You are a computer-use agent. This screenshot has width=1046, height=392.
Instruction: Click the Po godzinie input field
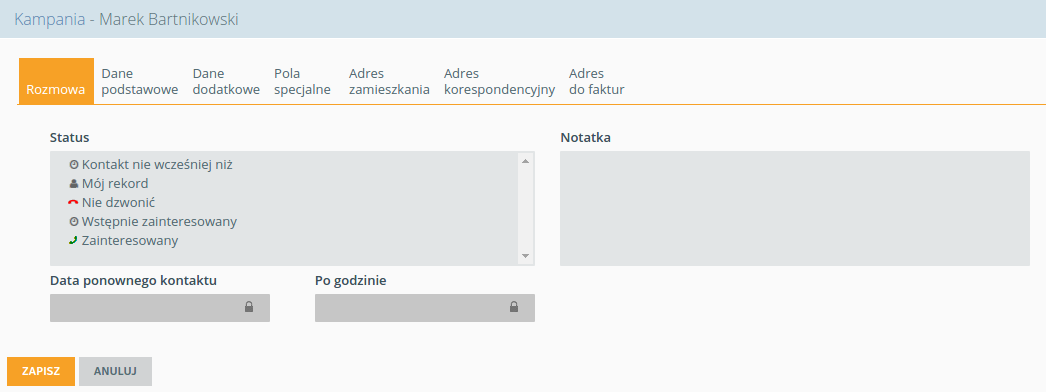(x=425, y=308)
